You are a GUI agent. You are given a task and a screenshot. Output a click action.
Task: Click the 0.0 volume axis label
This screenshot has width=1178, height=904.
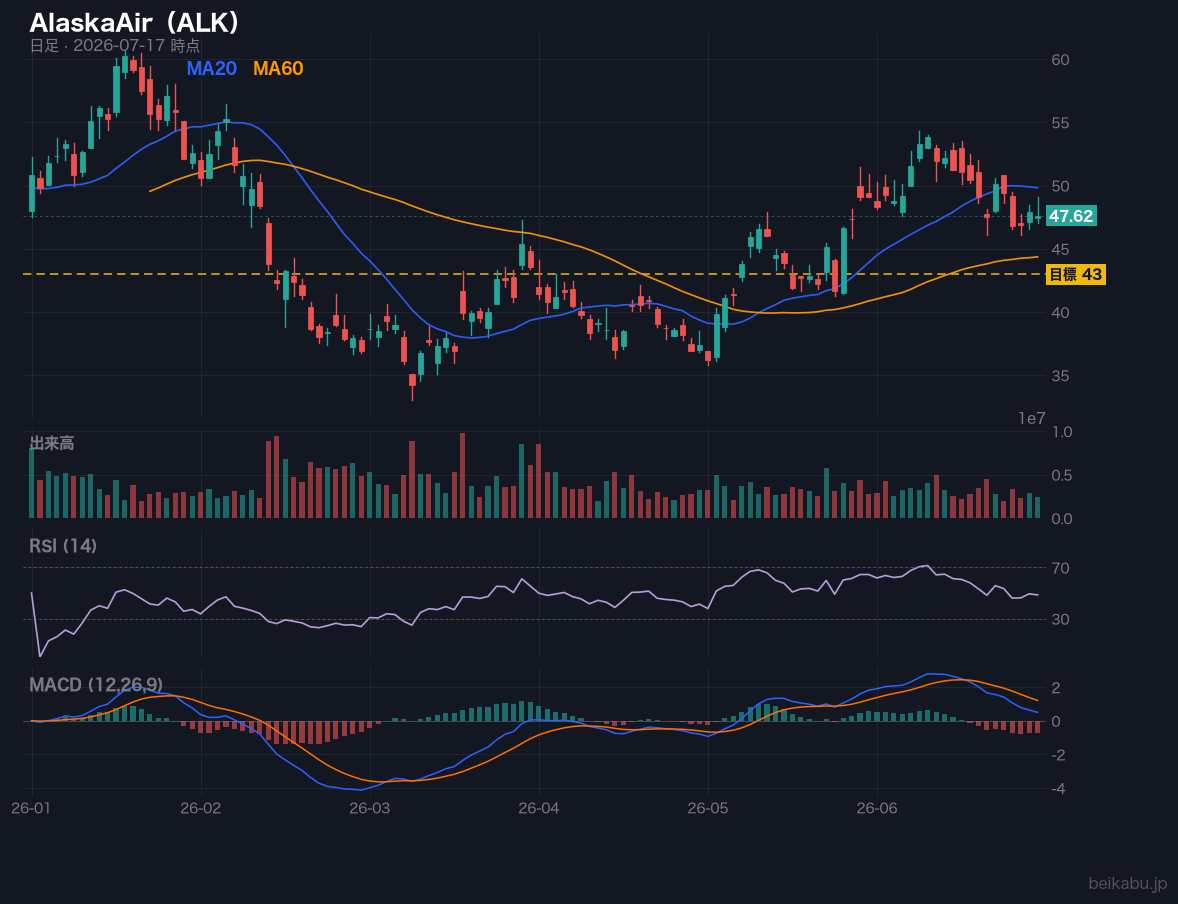click(x=1062, y=519)
